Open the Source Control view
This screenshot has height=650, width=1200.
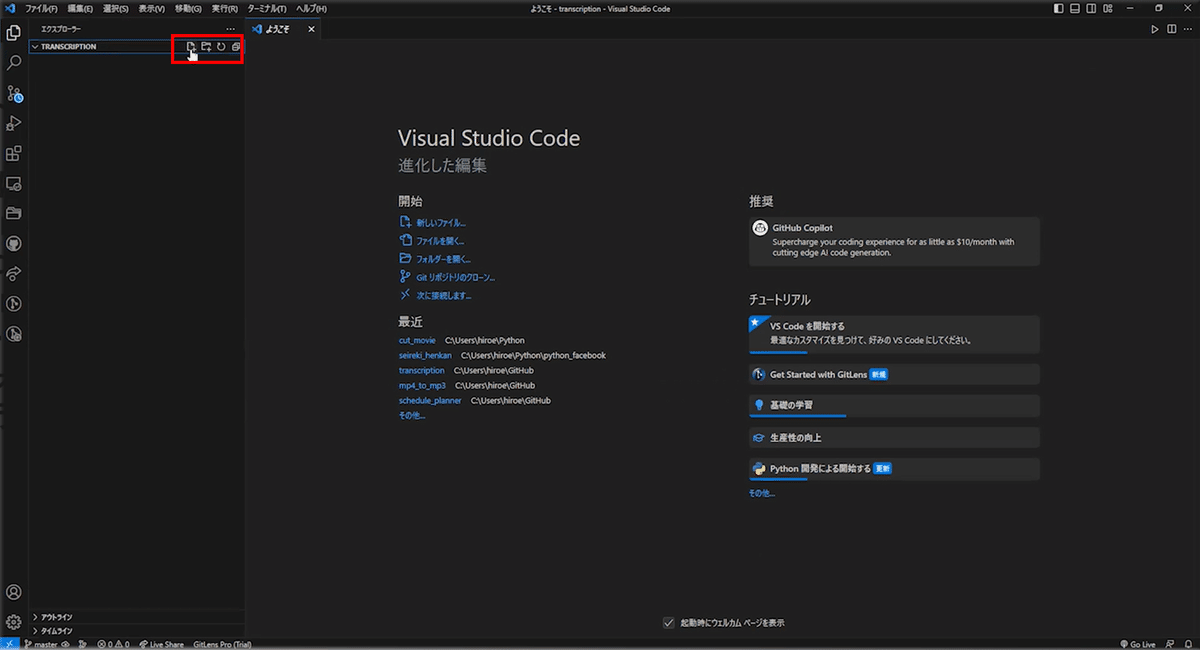tap(14, 93)
